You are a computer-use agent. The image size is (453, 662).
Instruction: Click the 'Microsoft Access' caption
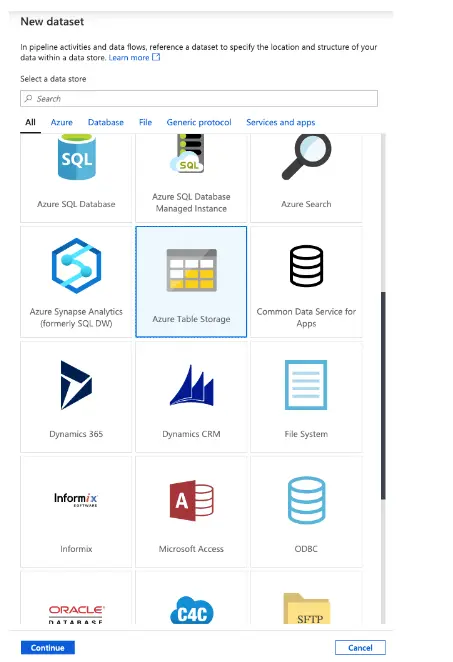coord(191,549)
